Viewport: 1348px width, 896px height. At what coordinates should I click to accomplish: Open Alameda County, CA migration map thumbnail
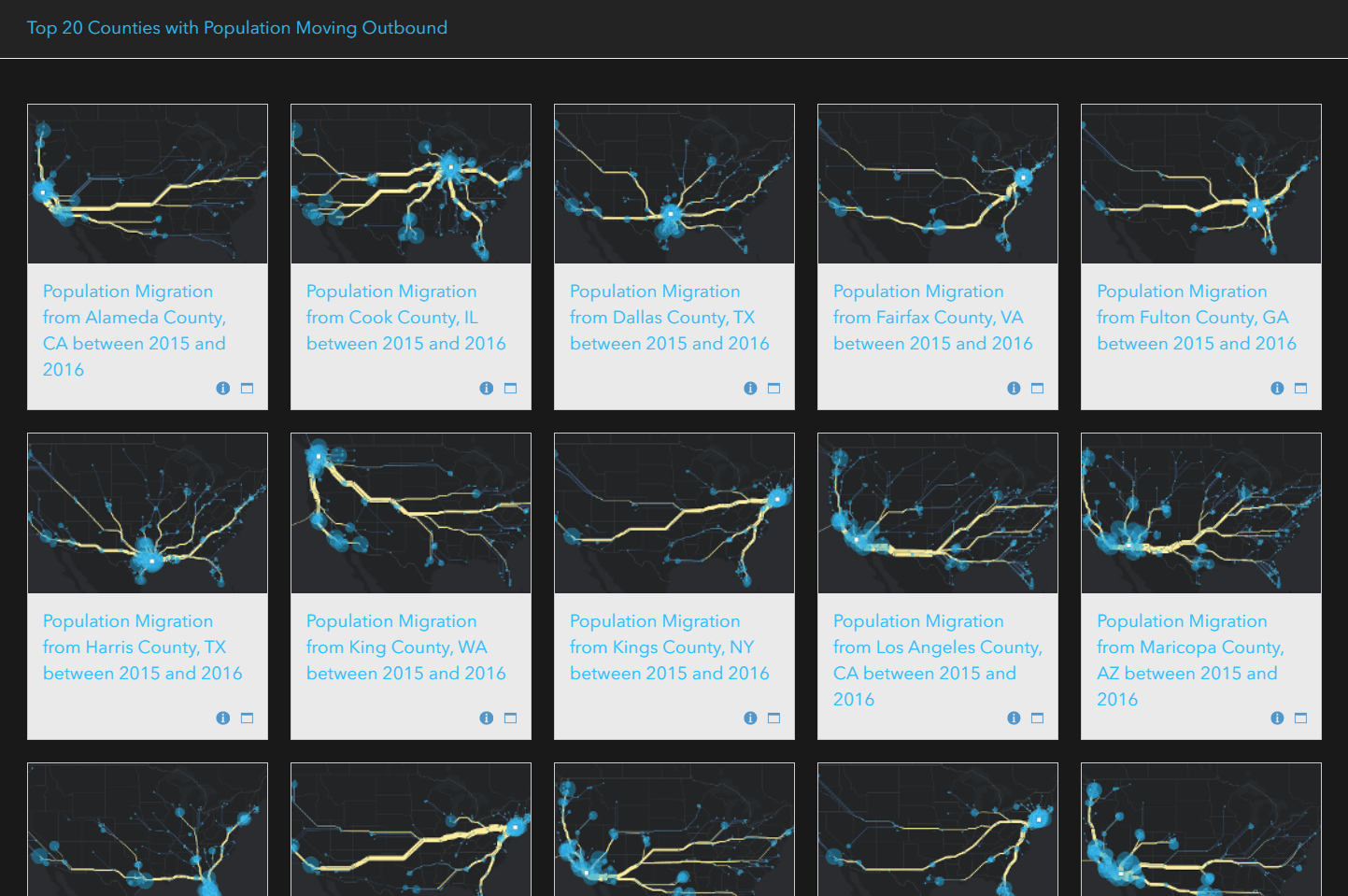tap(148, 184)
